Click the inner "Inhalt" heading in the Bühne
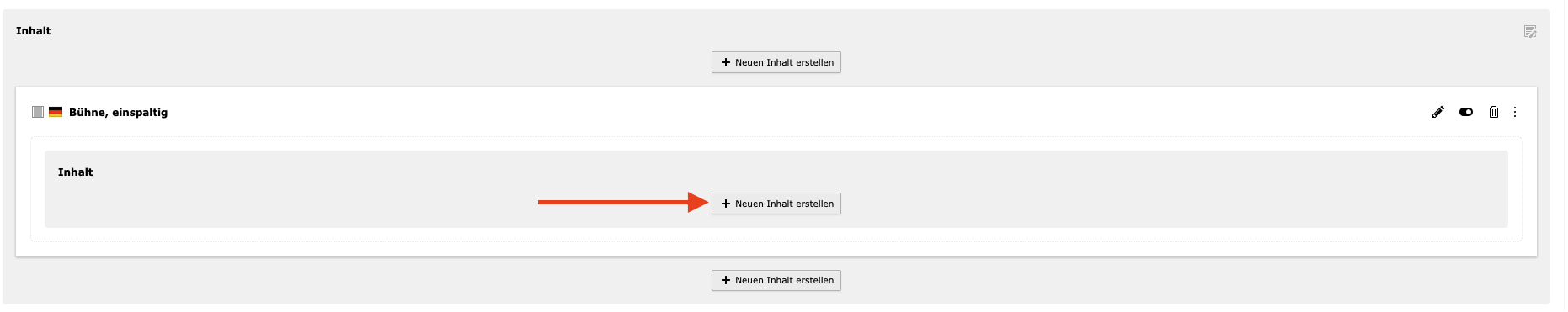Screen dimensions: 1568x312 click(76, 172)
